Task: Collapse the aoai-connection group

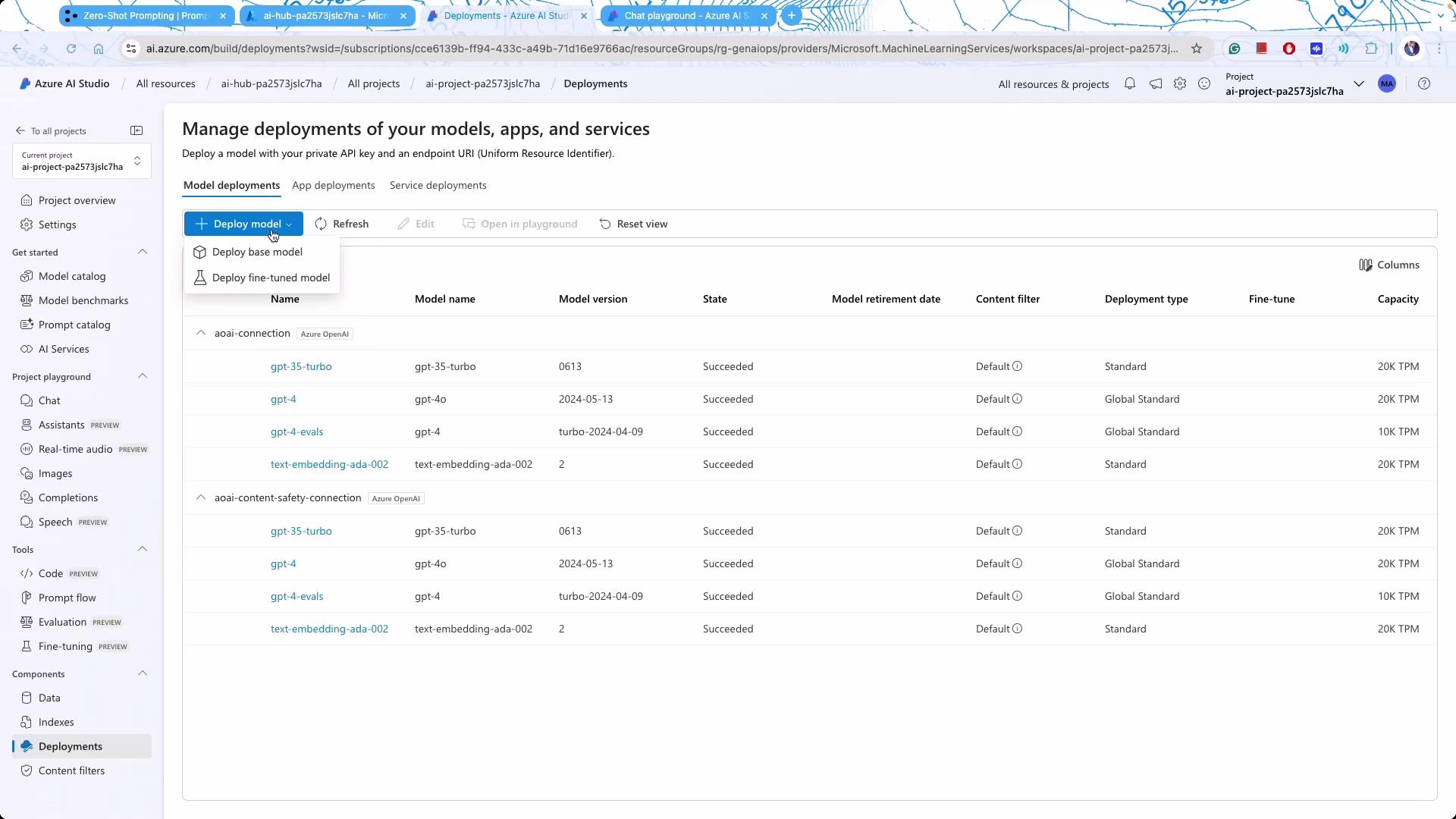Action: click(x=201, y=333)
